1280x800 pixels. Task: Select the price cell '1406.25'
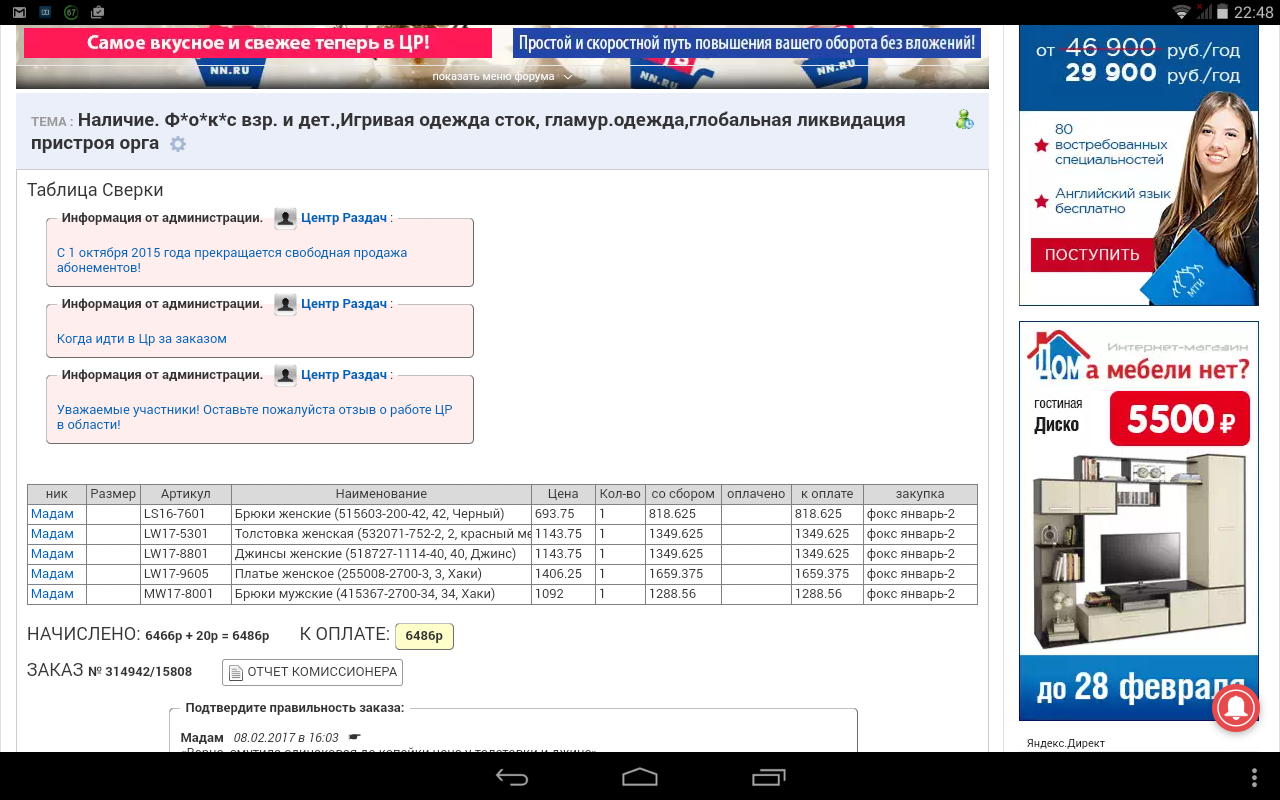point(563,574)
